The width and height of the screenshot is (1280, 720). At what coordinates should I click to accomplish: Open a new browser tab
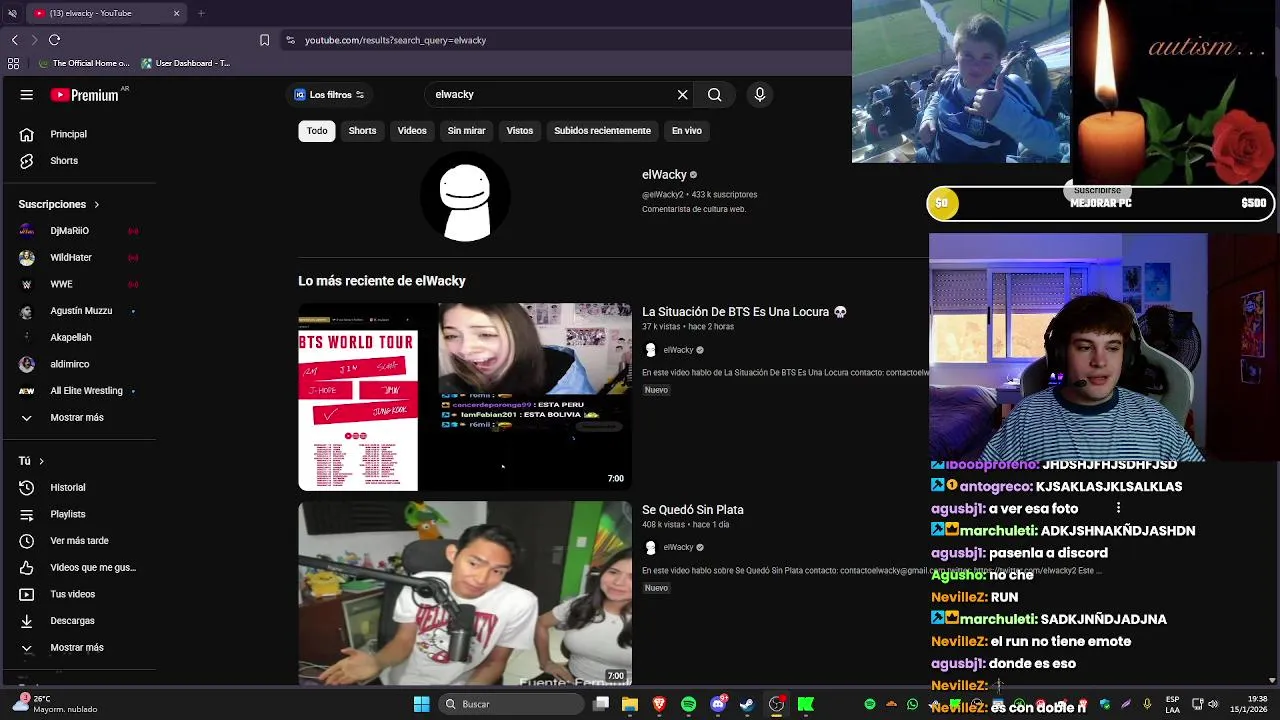(201, 13)
